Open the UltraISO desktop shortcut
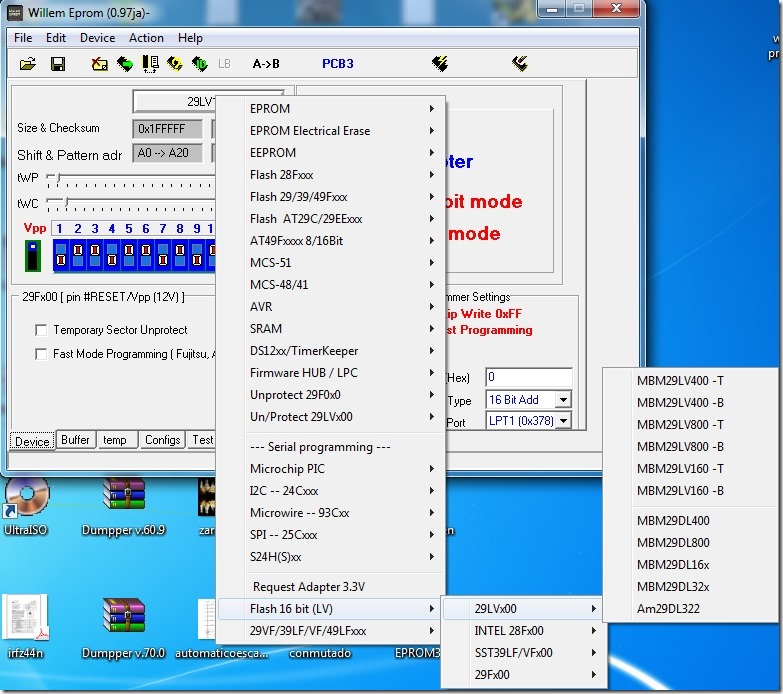Screen dimensions: 783x694 (x=26, y=506)
